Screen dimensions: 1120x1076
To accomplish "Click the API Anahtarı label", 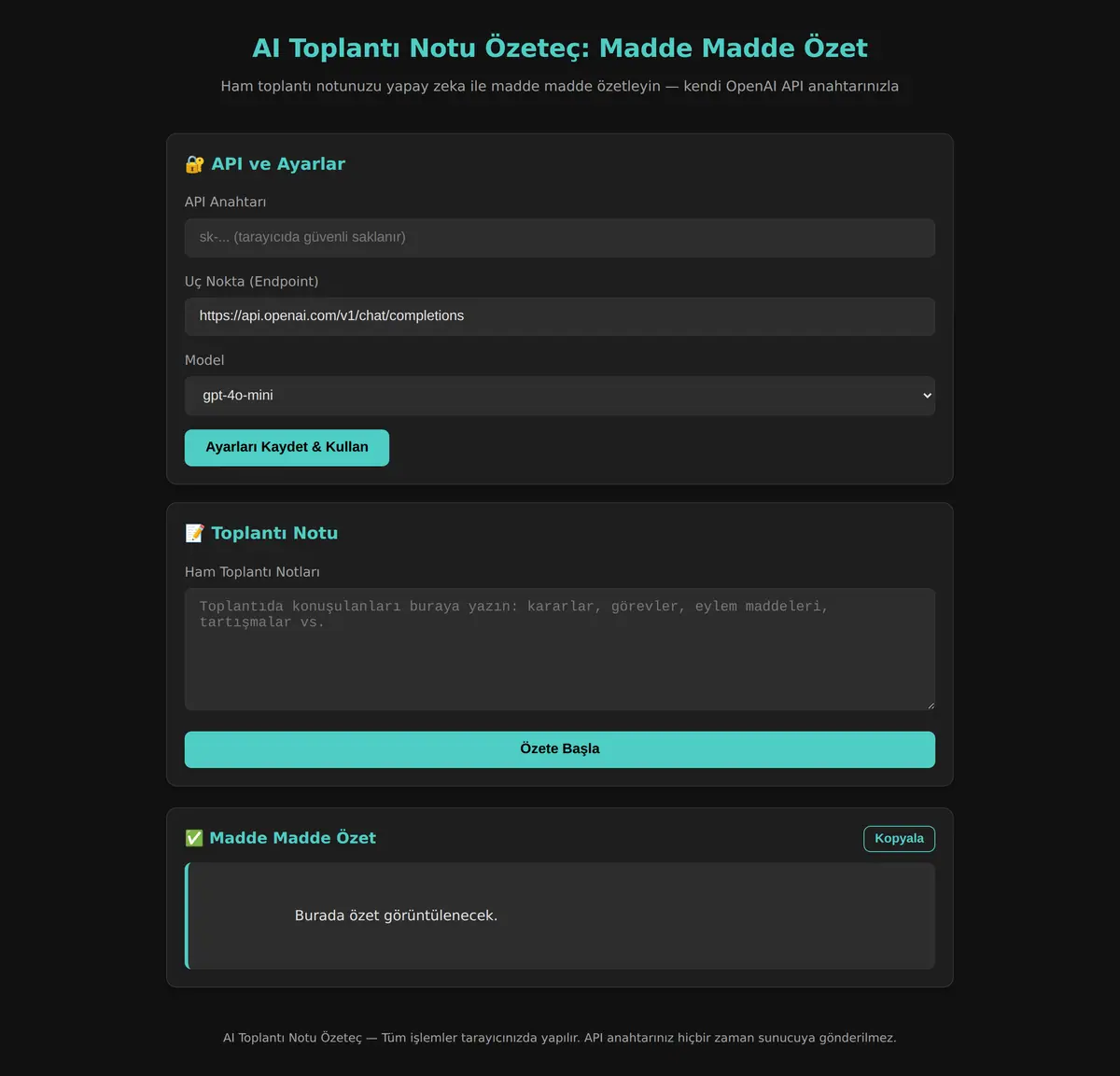I will point(225,202).
